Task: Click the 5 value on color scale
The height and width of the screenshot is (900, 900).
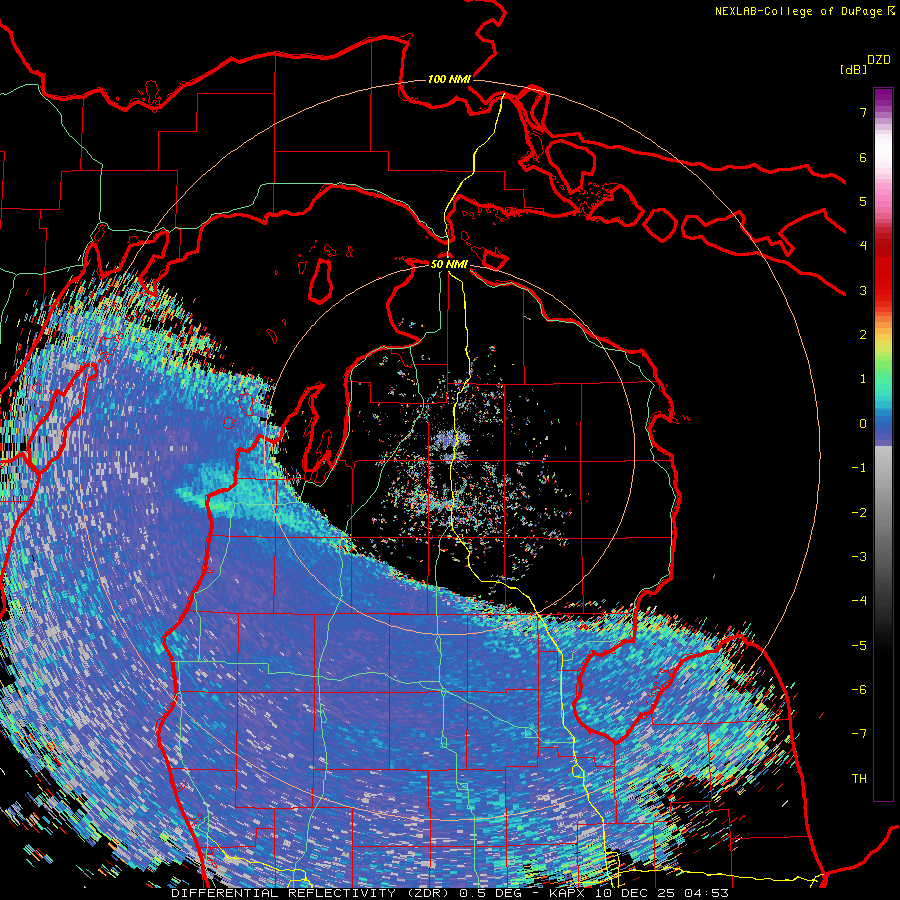Action: 863,201
